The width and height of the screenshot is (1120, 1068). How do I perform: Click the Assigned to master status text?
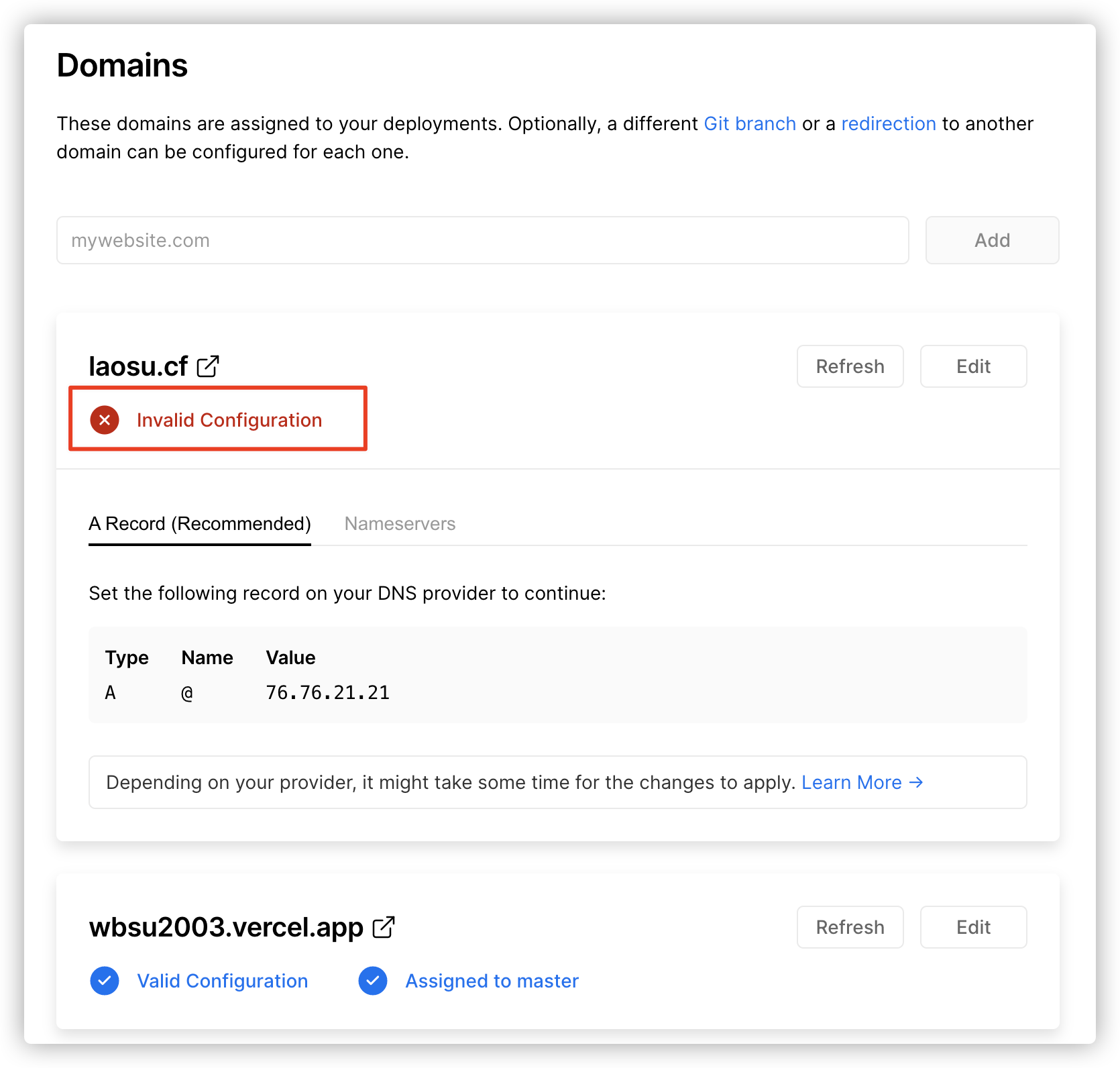pyautogui.click(x=492, y=981)
